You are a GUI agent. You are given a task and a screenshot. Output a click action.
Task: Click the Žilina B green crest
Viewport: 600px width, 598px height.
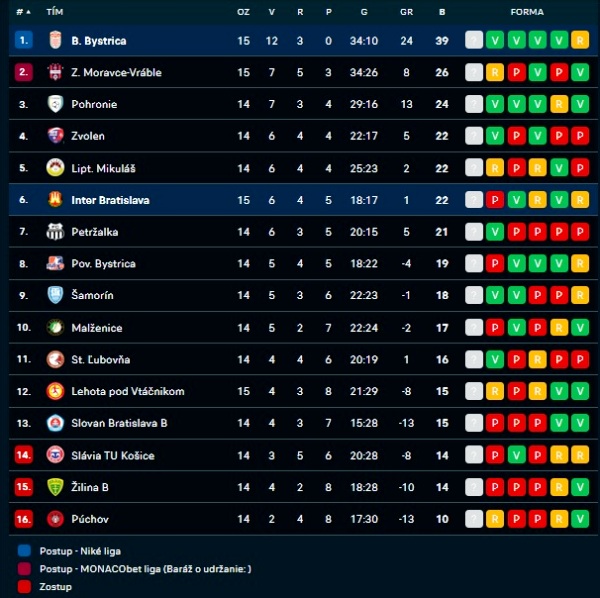(x=55, y=487)
